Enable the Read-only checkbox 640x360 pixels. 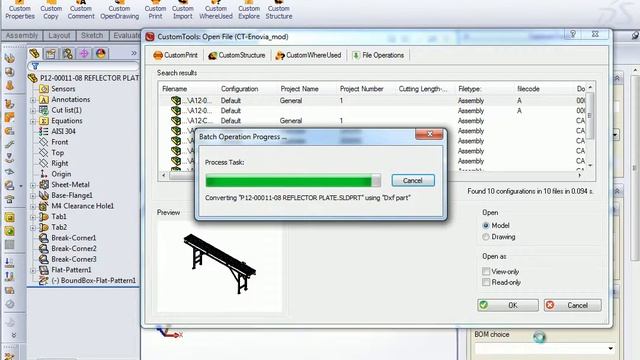click(486, 282)
